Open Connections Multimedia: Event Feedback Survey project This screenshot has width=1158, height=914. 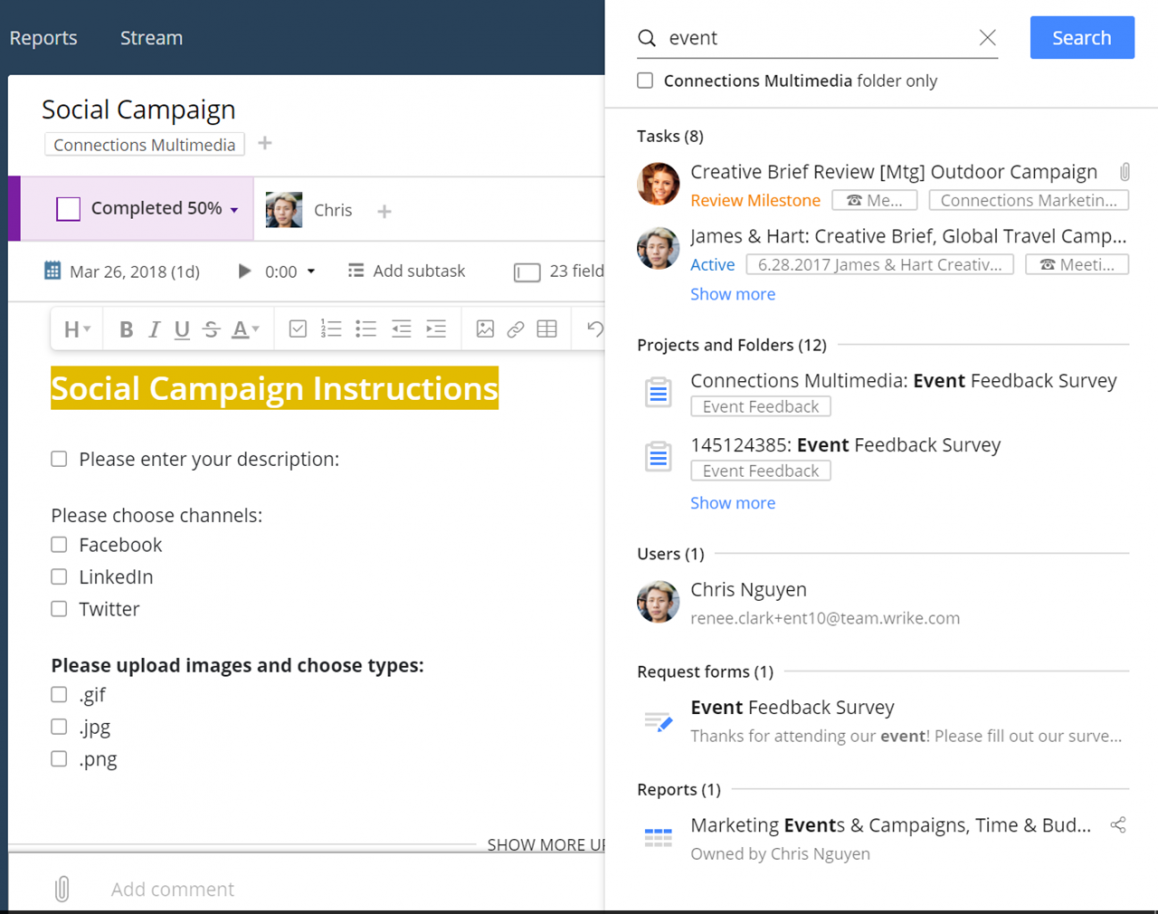click(903, 381)
